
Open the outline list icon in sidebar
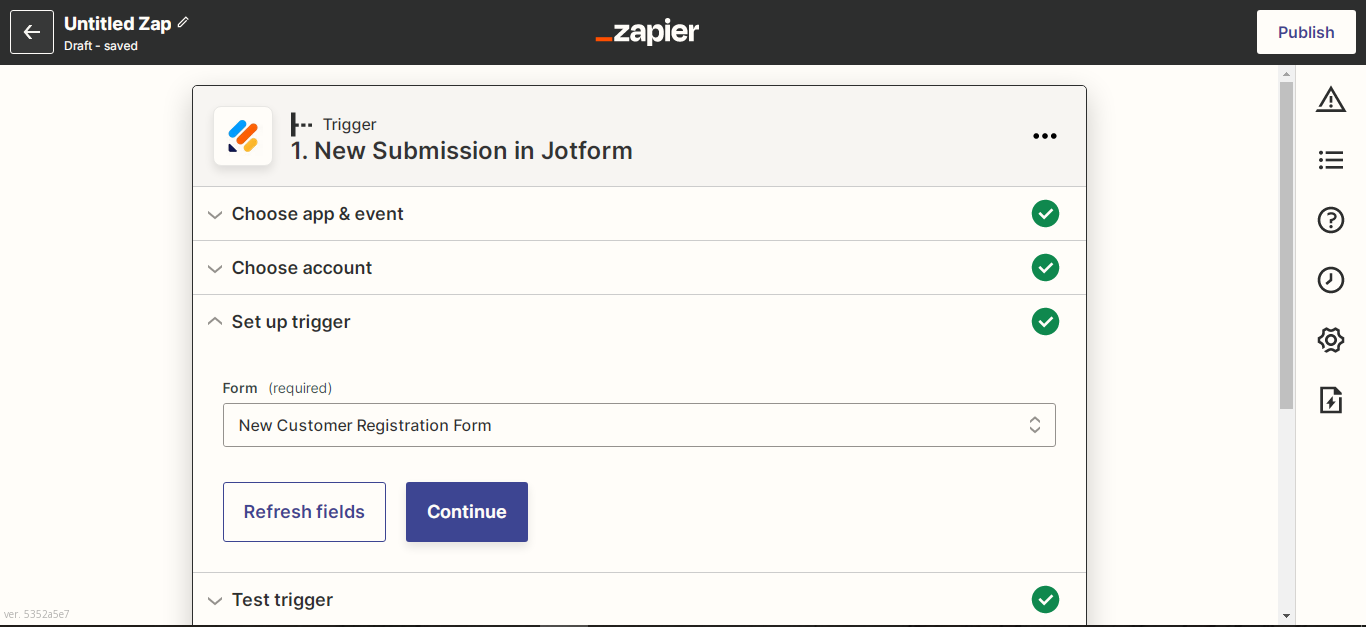(x=1331, y=159)
